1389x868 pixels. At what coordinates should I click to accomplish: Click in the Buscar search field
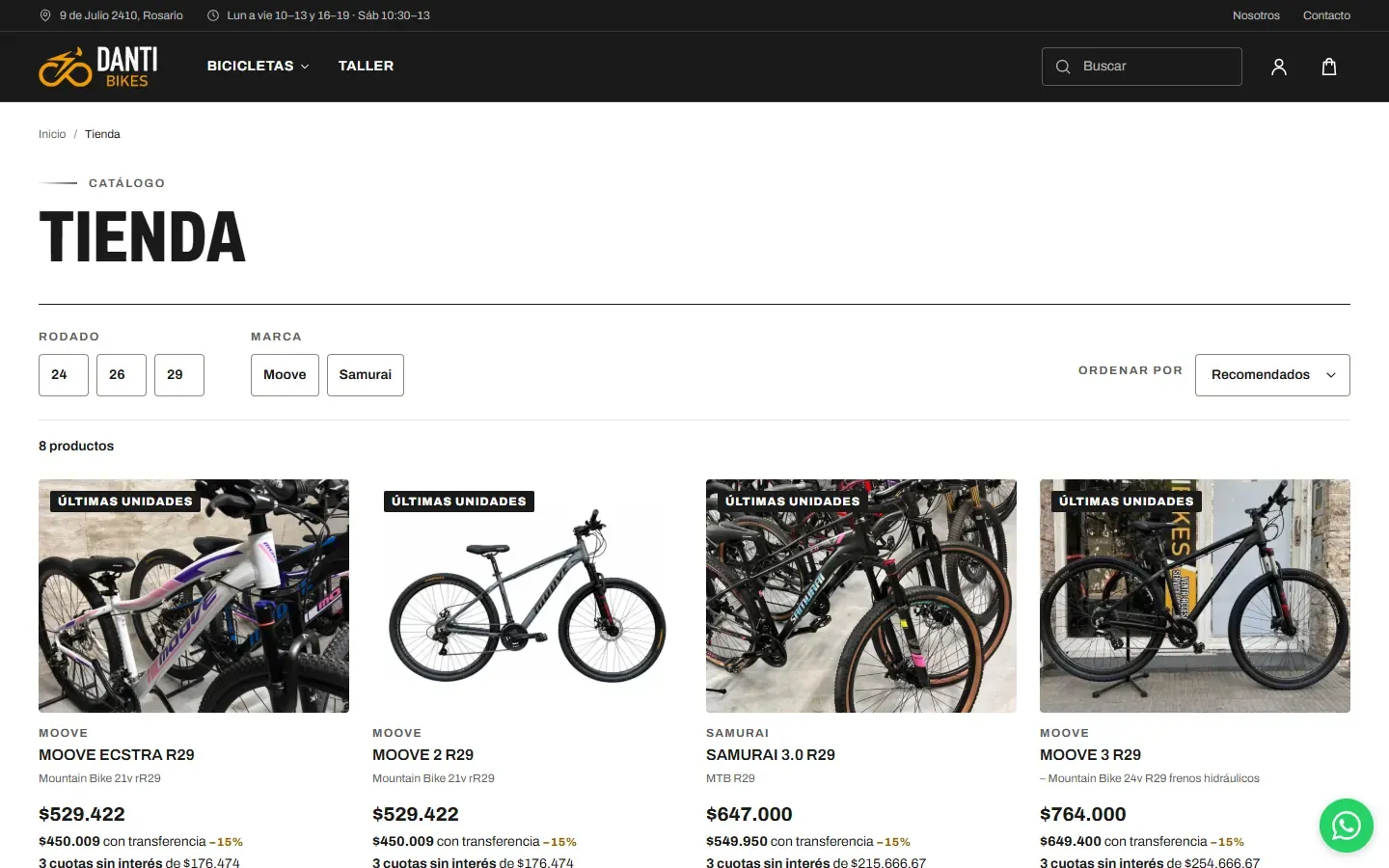(1142, 67)
